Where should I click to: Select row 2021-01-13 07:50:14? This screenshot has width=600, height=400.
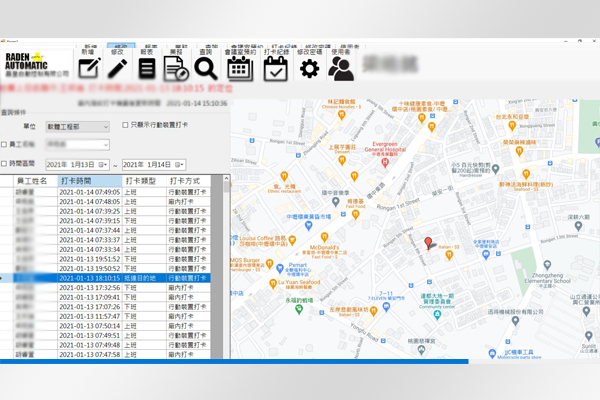click(105, 326)
